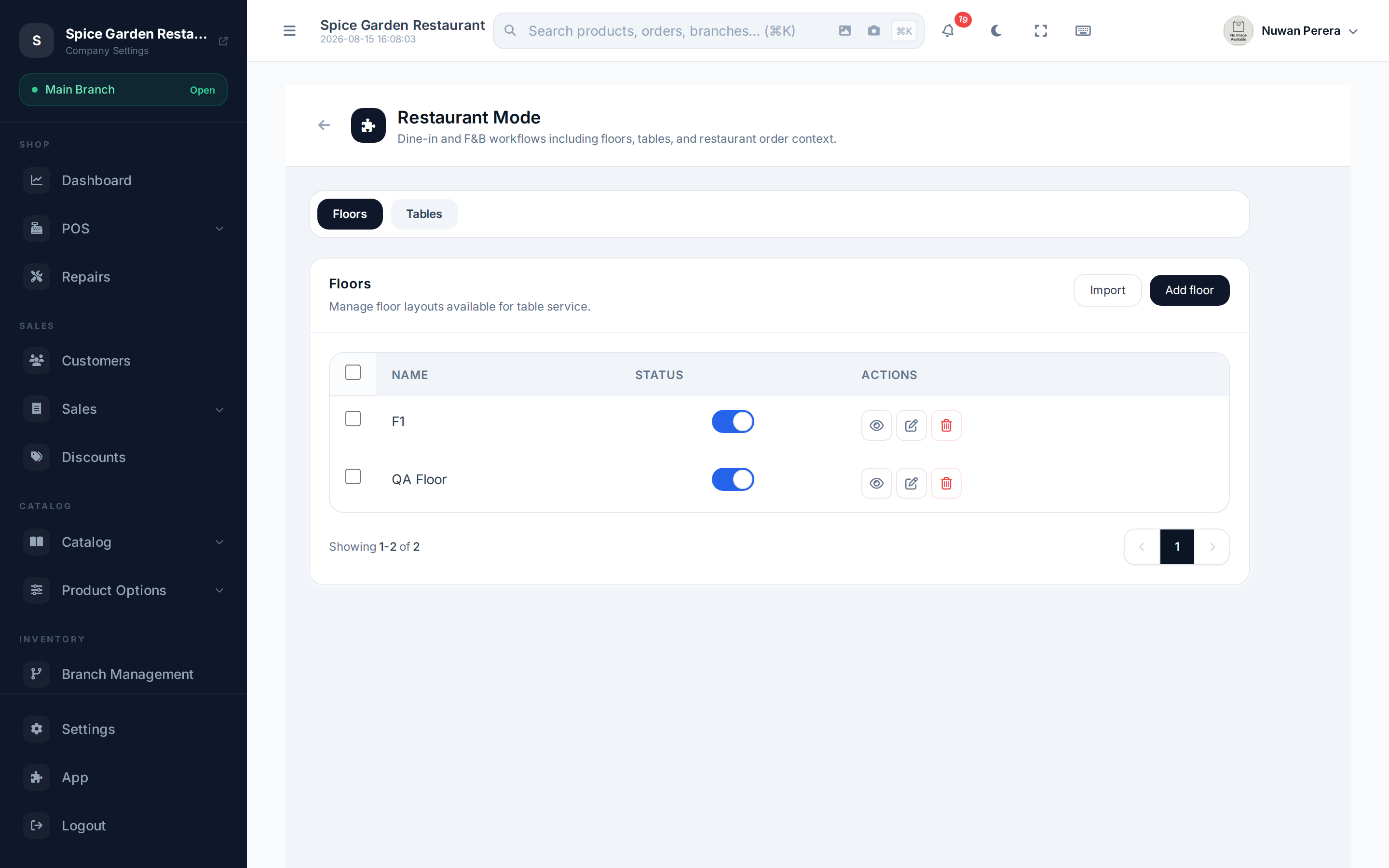Viewport: 1389px width, 868px height.
Task: Expand the POS sidebar menu
Action: pos(123,229)
